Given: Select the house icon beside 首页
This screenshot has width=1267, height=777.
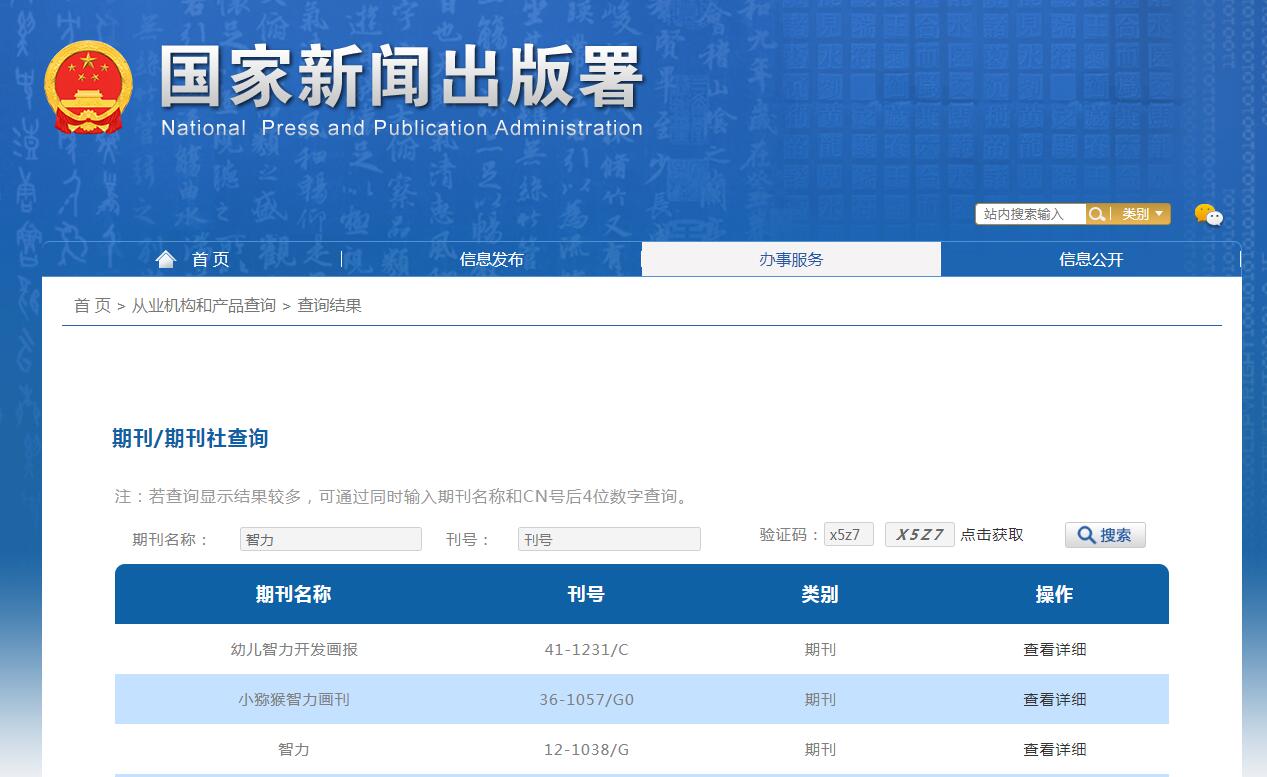Looking at the screenshot, I should (165, 258).
